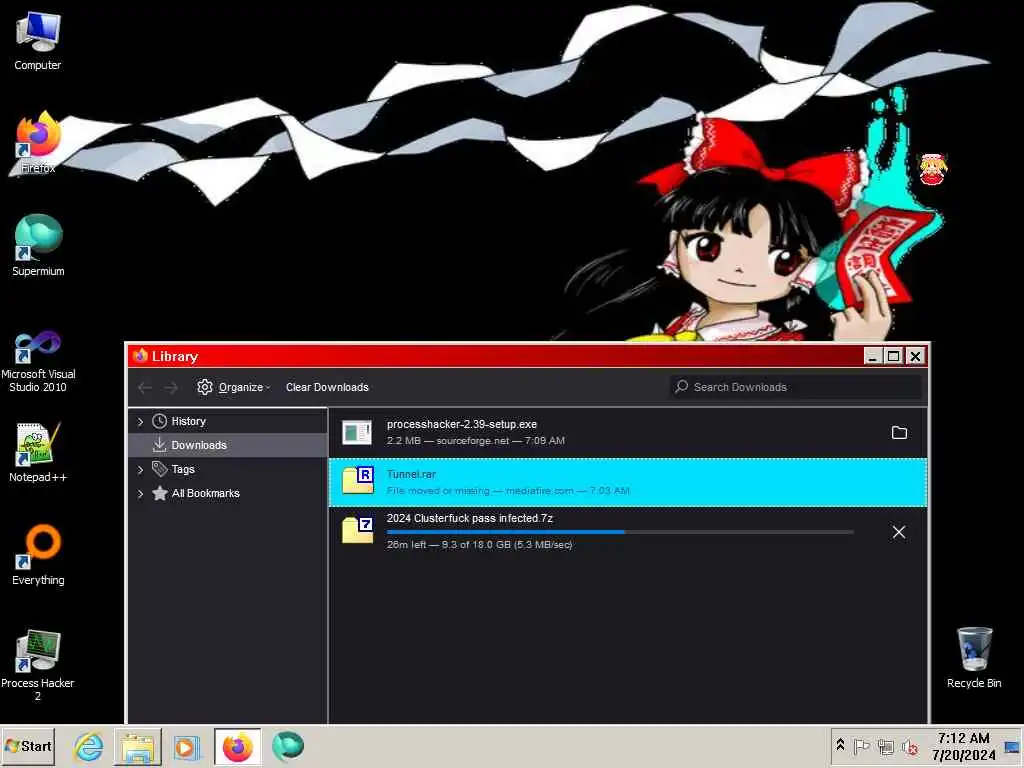Select the Recycle Bin on desktop
The image size is (1024, 768).
coord(974,658)
